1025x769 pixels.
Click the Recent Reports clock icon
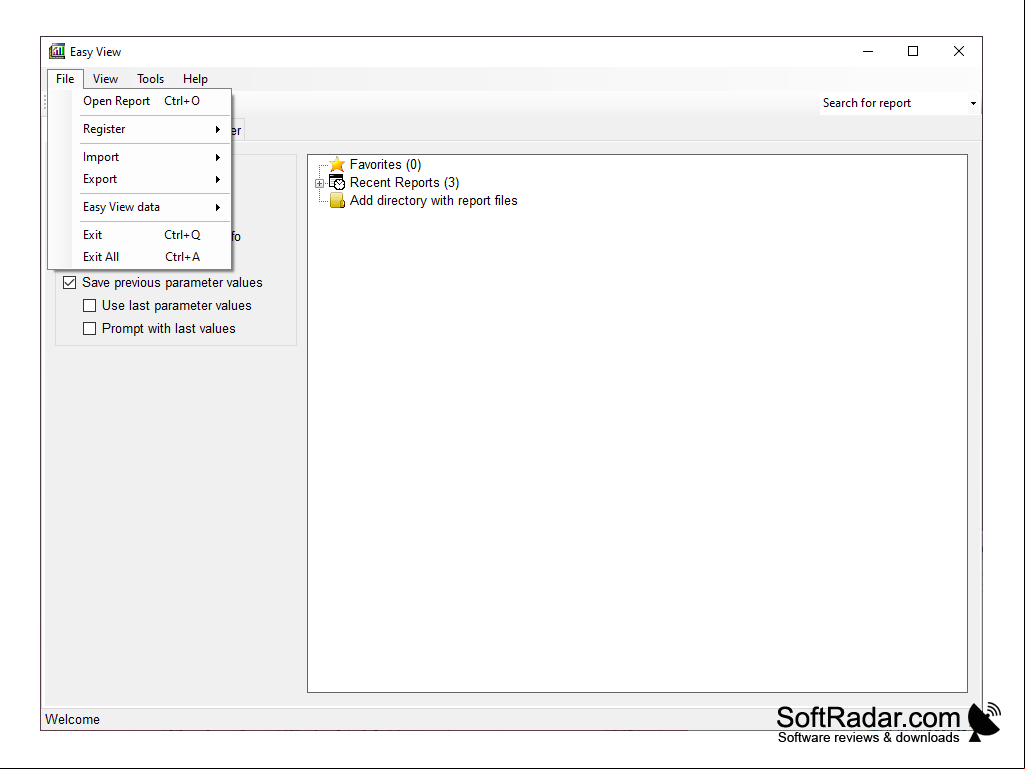[x=337, y=182]
